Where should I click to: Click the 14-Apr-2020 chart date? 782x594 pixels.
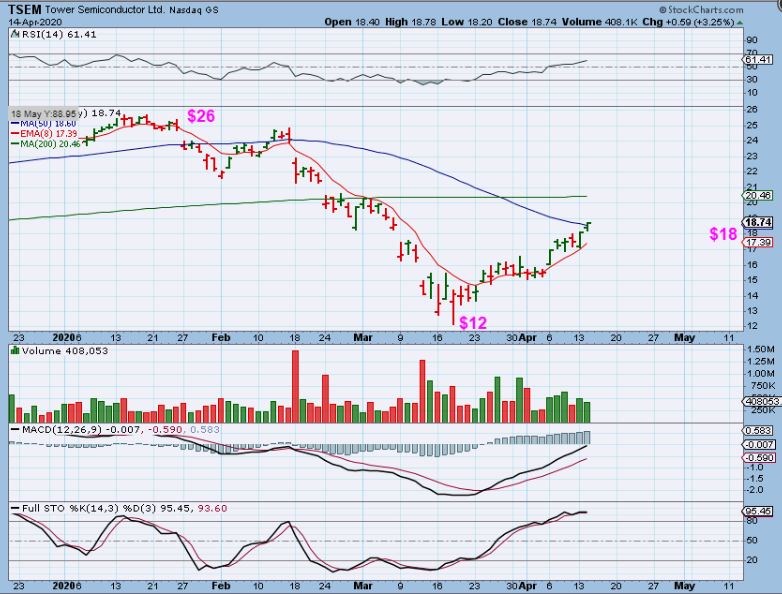pos(33,22)
